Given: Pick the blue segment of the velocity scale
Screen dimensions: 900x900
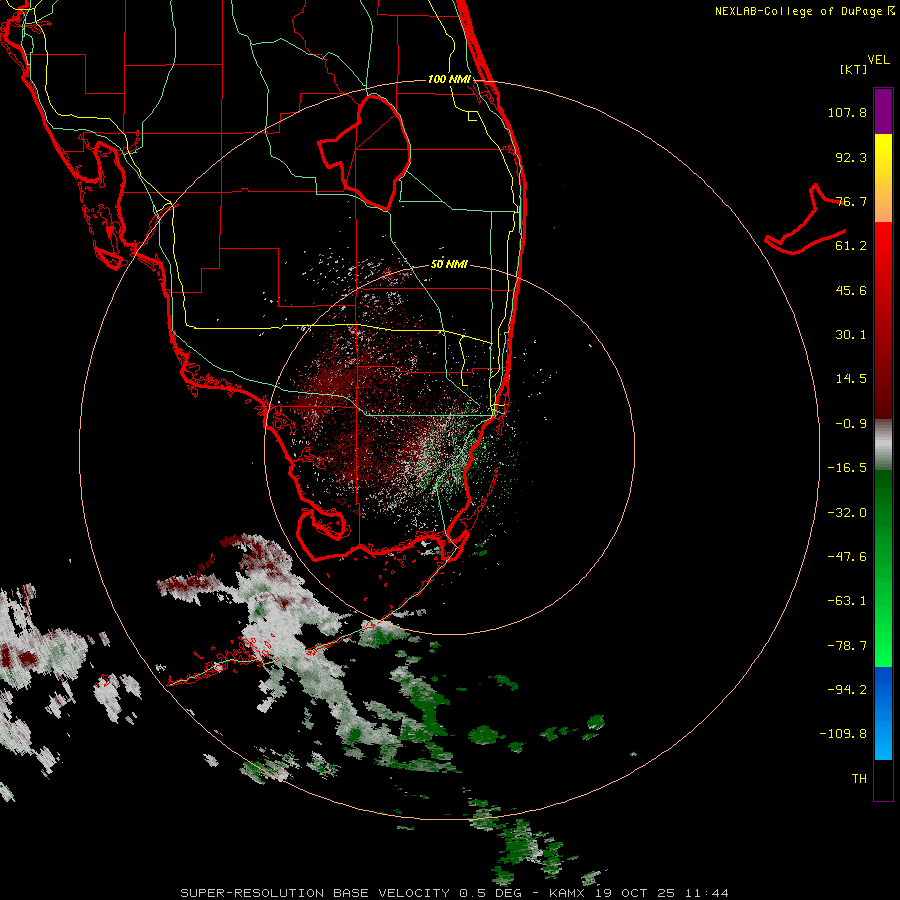Looking at the screenshot, I should click(883, 713).
